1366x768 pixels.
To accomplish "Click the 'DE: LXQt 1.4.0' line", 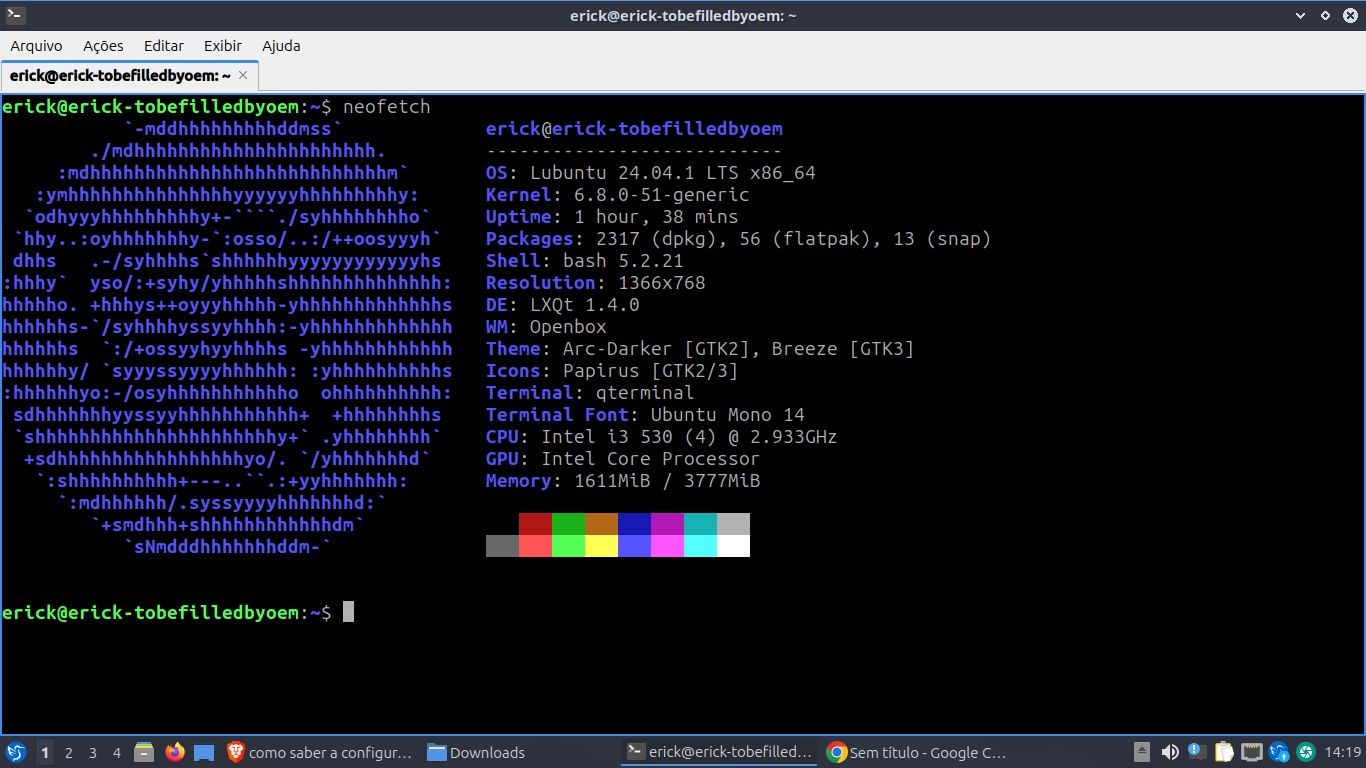I will [x=563, y=305].
